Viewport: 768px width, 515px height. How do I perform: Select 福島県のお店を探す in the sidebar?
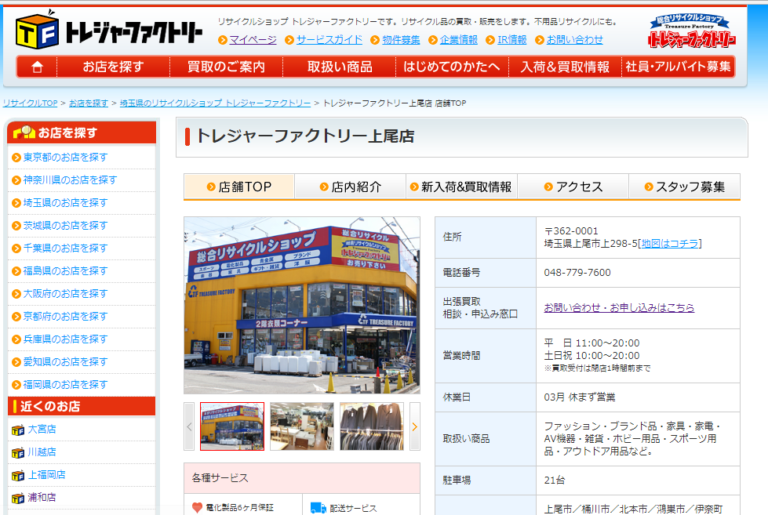click(x=65, y=271)
